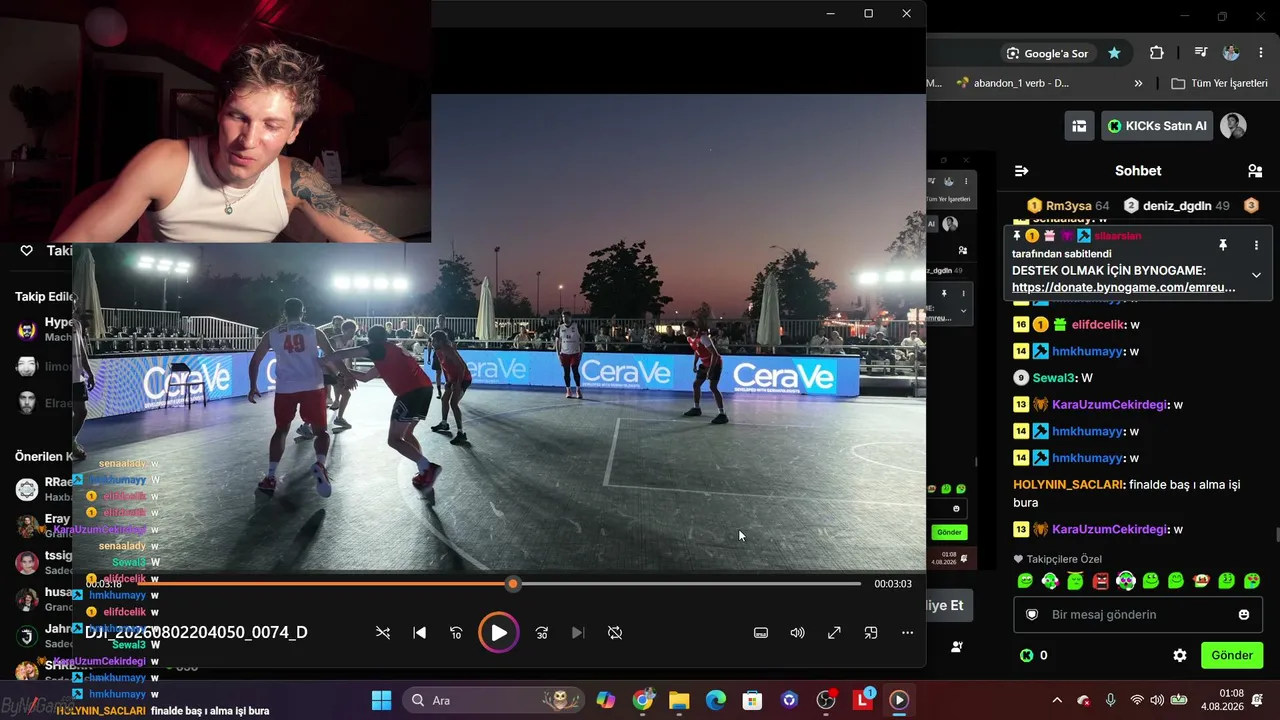1280x720 pixels.
Task: Open the media player volume control
Action: pyautogui.click(x=797, y=633)
